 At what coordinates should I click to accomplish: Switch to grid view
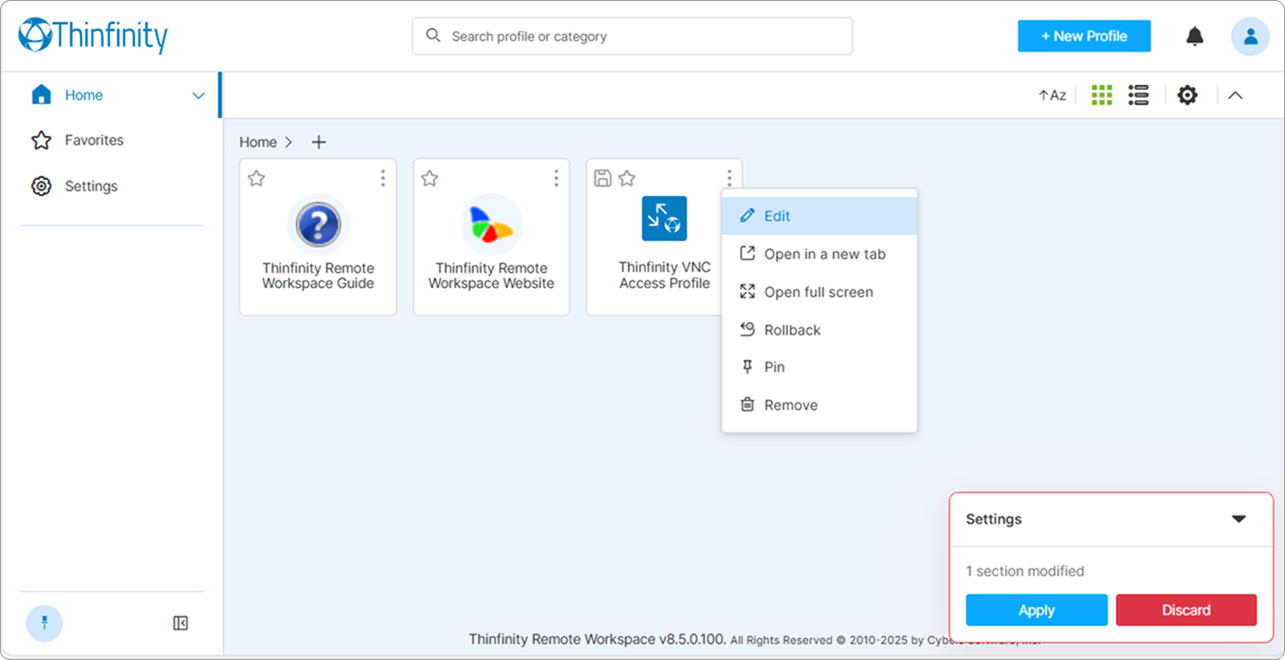coord(1101,95)
